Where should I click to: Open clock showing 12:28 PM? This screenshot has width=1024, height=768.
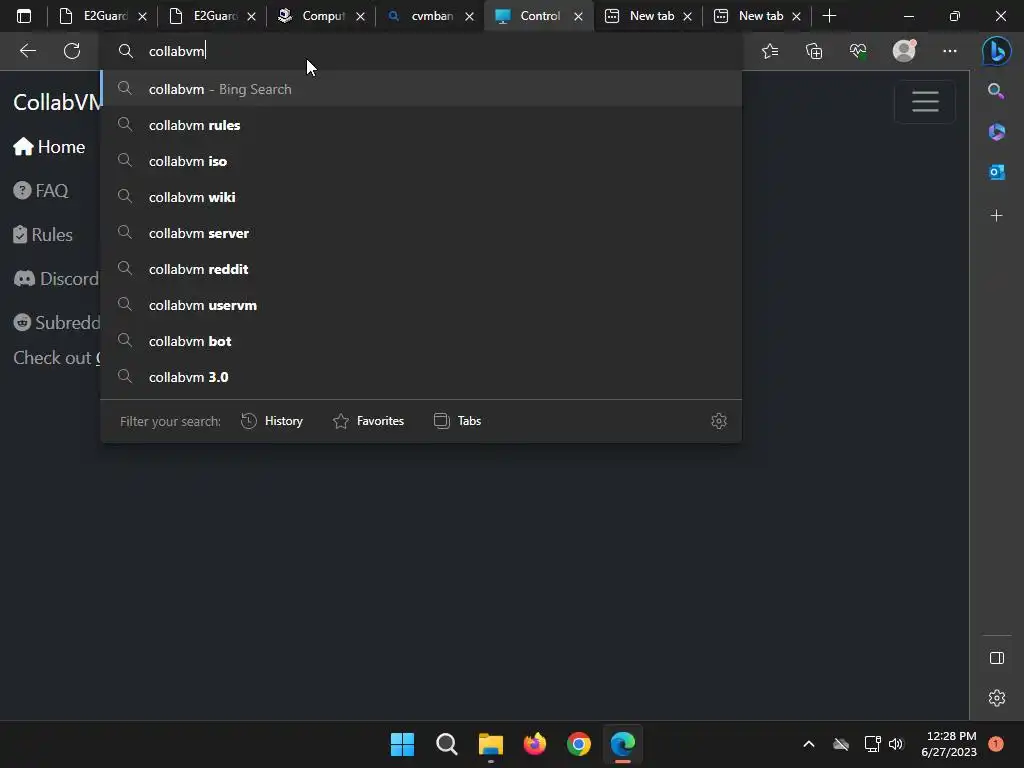pyautogui.click(x=949, y=744)
